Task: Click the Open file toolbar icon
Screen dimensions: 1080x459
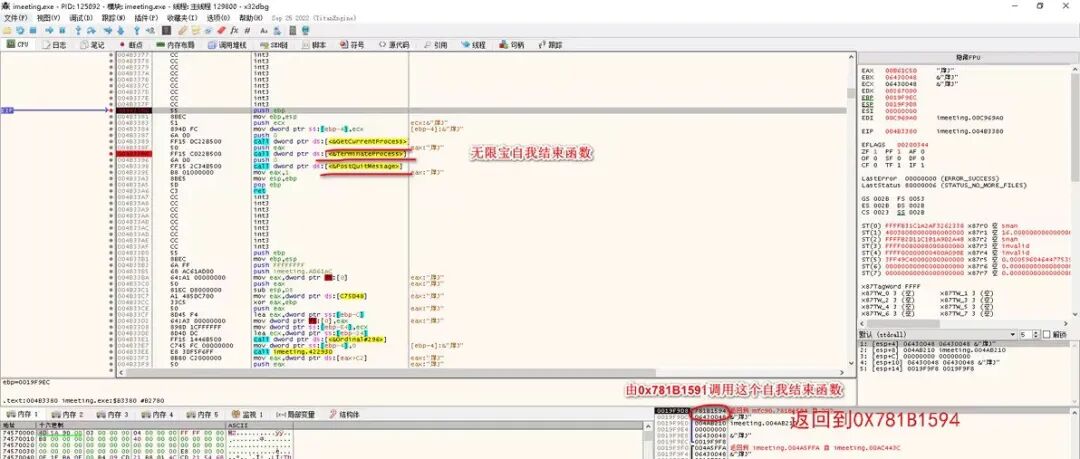Action: (x=6, y=30)
